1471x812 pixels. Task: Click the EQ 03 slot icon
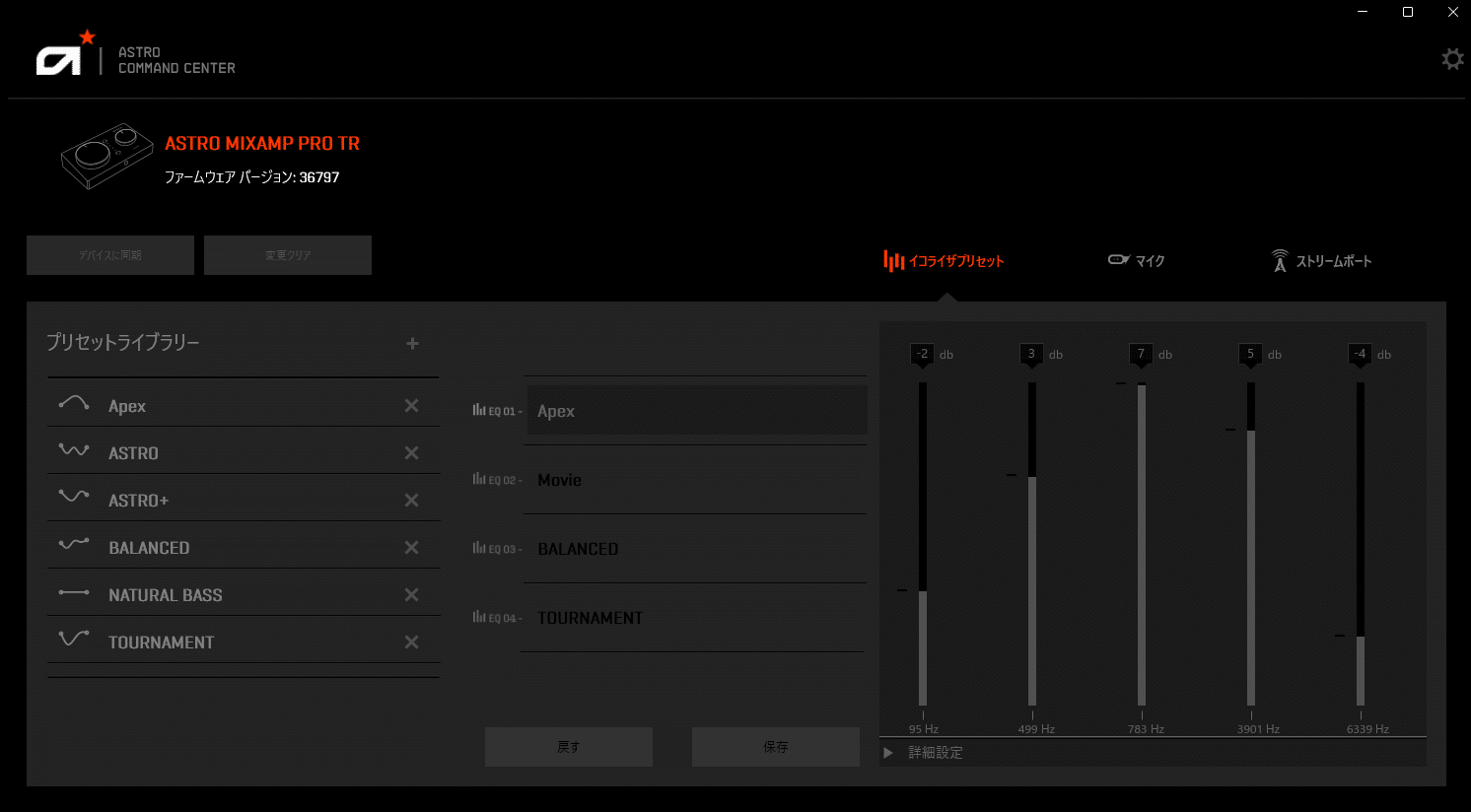(479, 548)
